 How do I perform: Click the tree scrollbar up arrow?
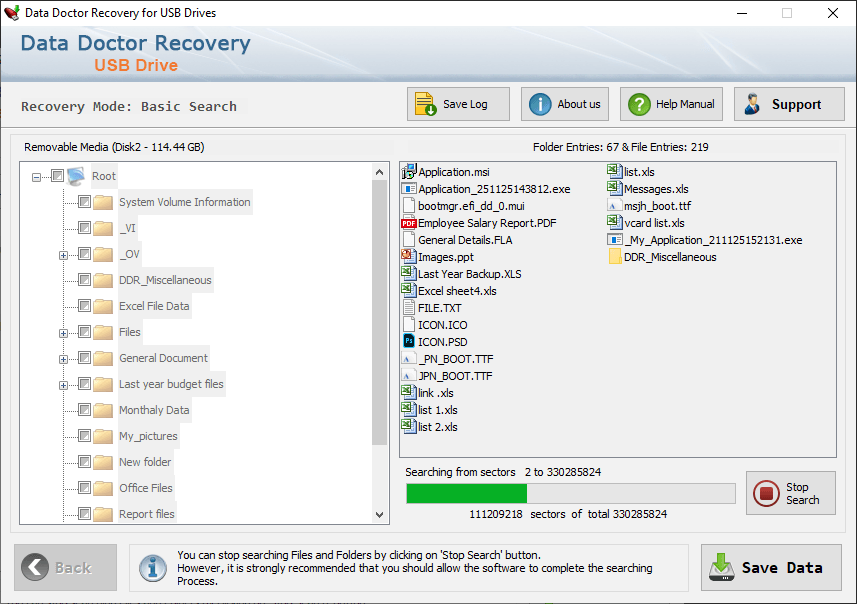tap(379, 172)
